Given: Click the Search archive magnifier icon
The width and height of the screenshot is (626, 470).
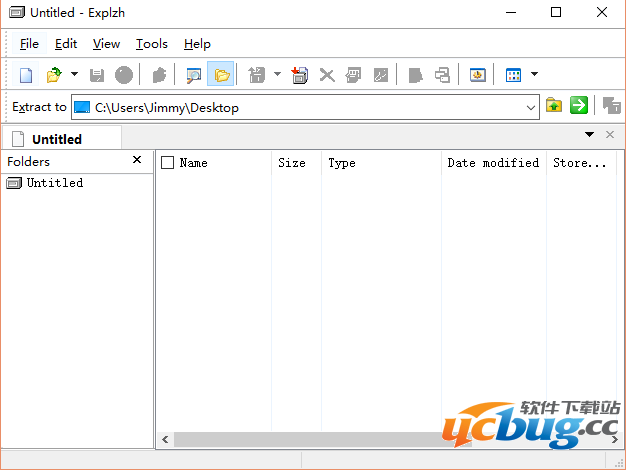Looking at the screenshot, I should [194, 75].
